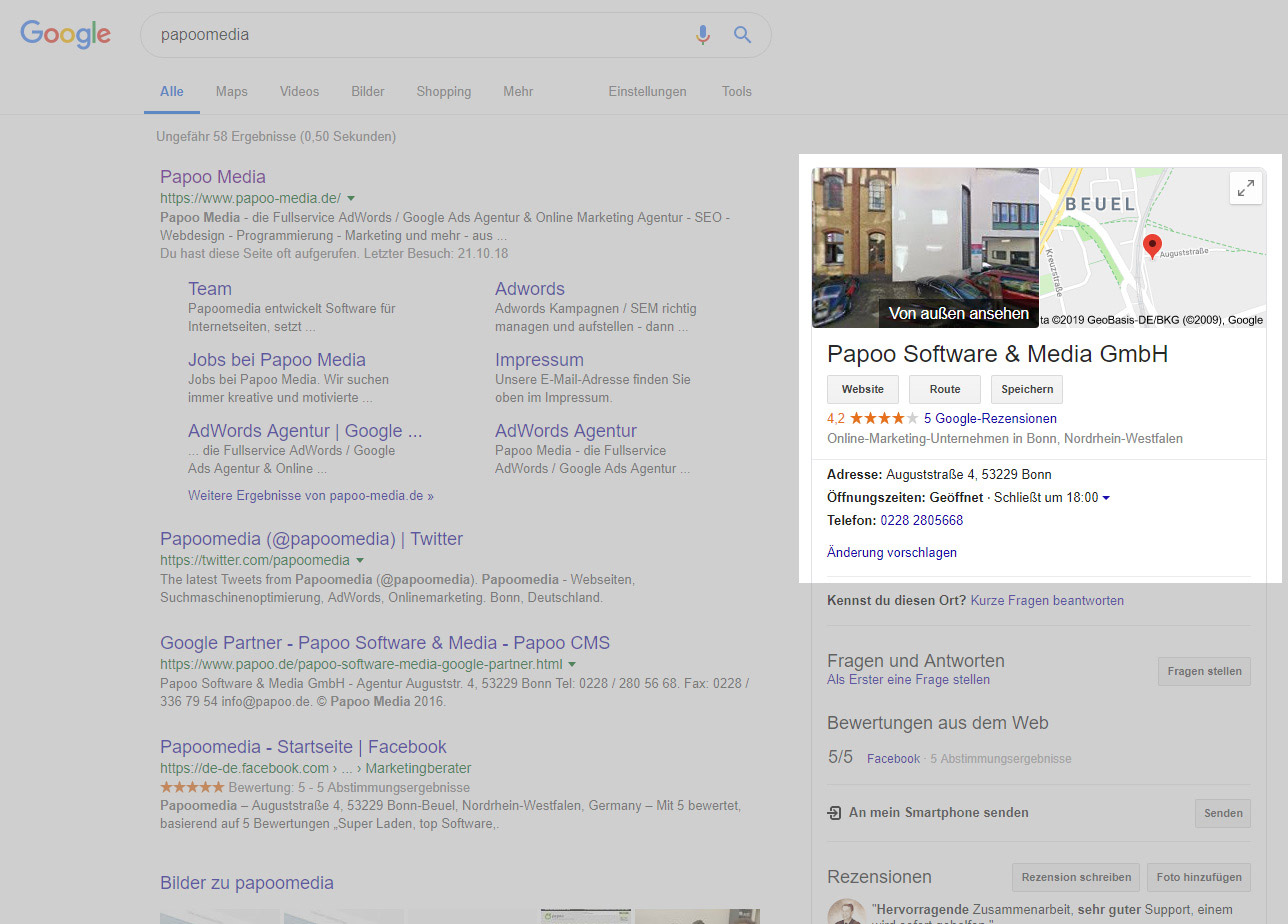Open the Papoo Media result title
This screenshot has height=924, width=1288.
(213, 177)
